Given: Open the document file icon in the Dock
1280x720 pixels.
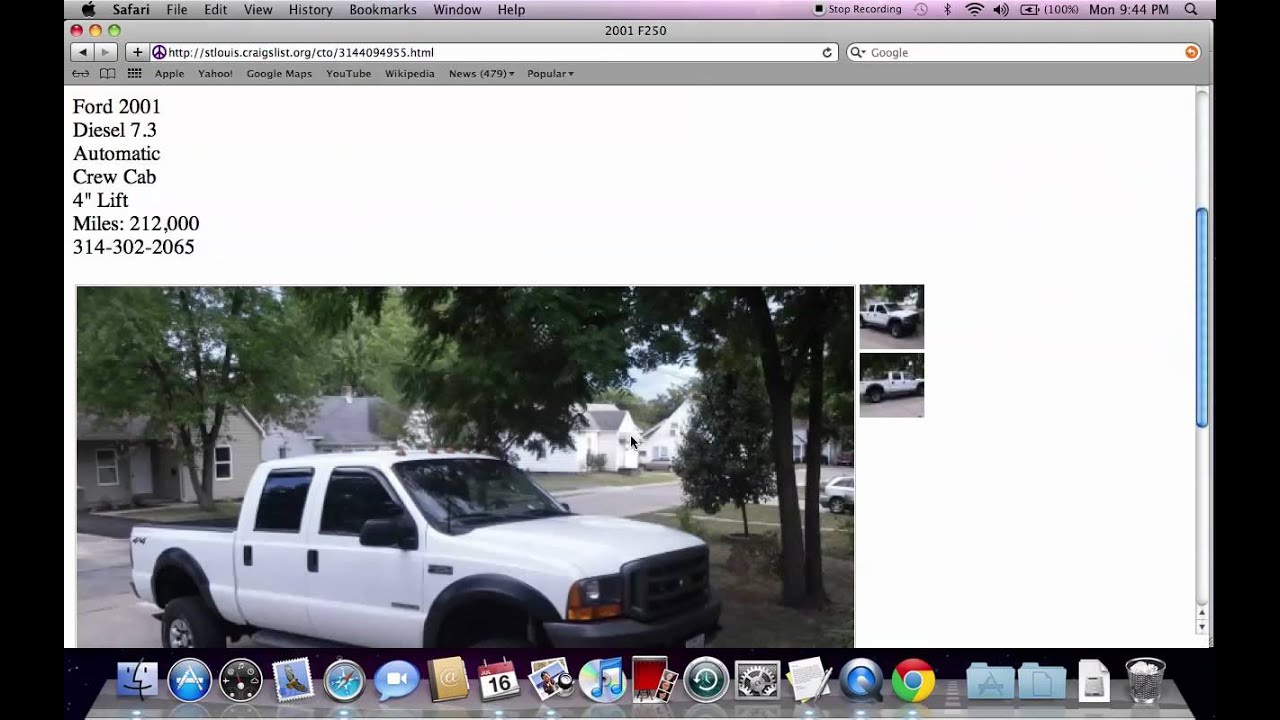Looking at the screenshot, I should coord(1094,681).
